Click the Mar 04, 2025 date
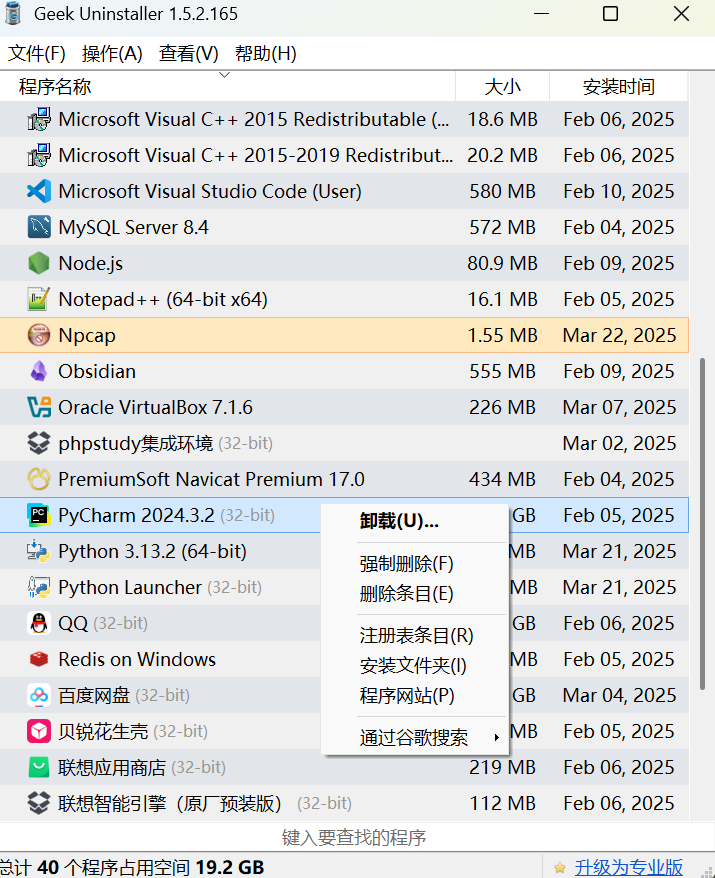The height and width of the screenshot is (878, 715). [619, 695]
